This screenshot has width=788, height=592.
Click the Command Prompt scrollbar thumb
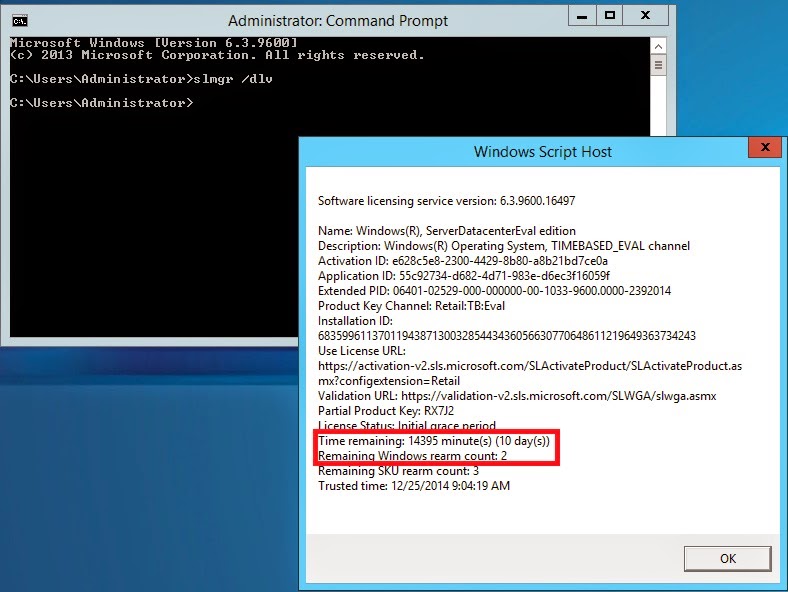658,65
